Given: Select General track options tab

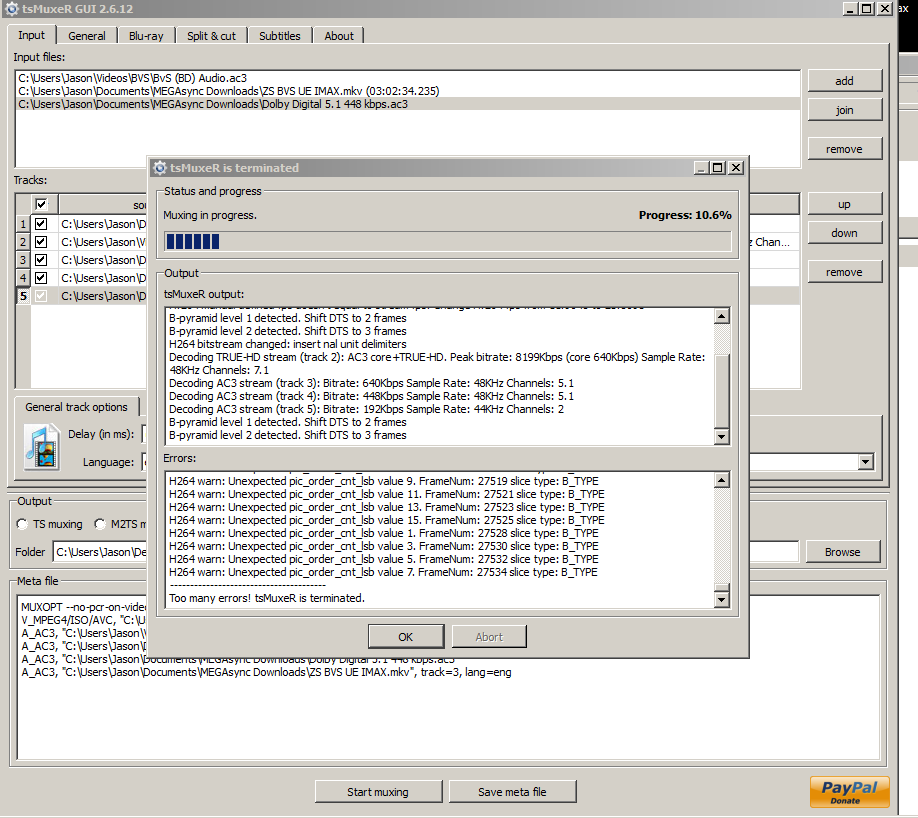Looking at the screenshot, I should 76,407.
